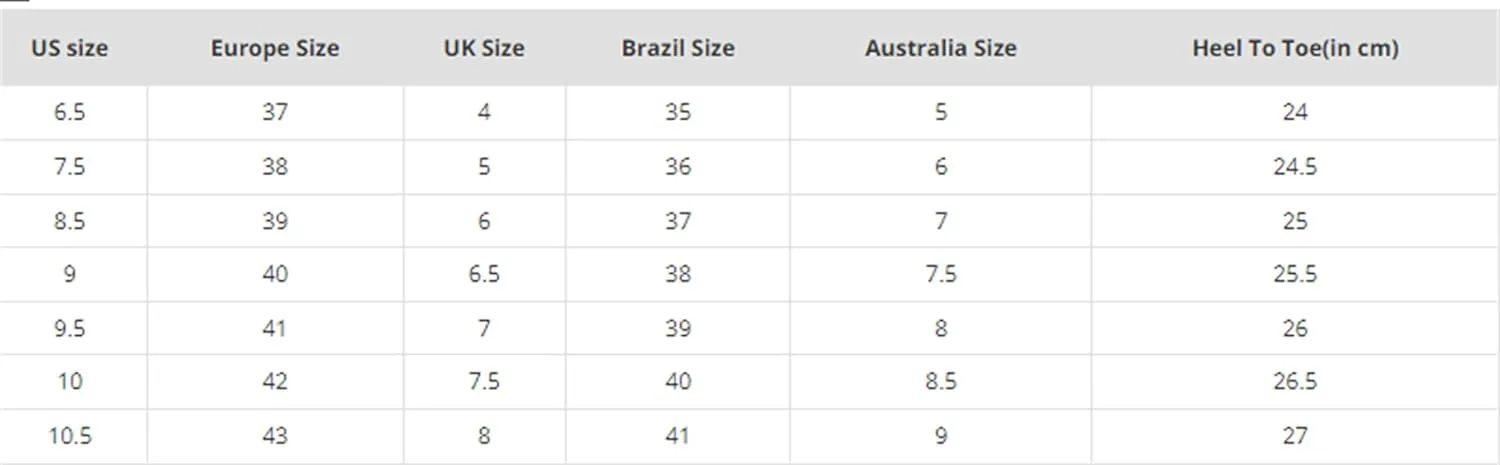Click Australia size 8.5 cell

tap(941, 382)
